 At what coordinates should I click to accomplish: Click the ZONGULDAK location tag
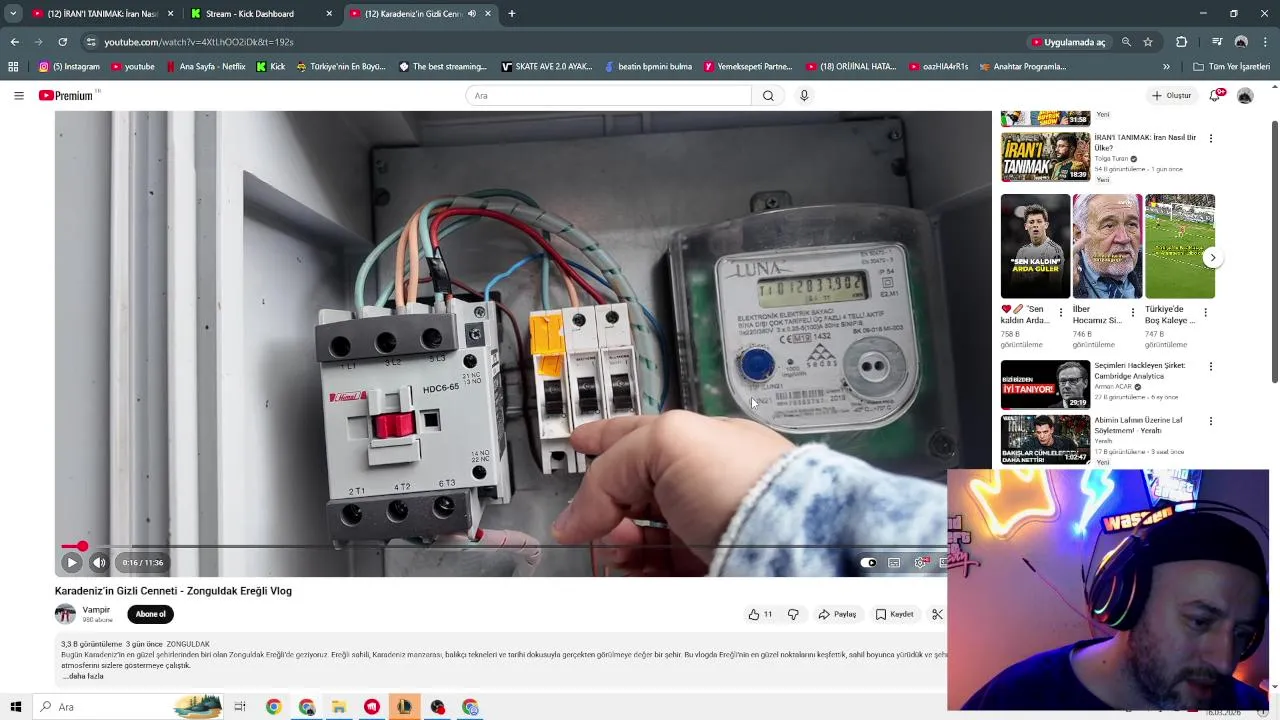188,644
